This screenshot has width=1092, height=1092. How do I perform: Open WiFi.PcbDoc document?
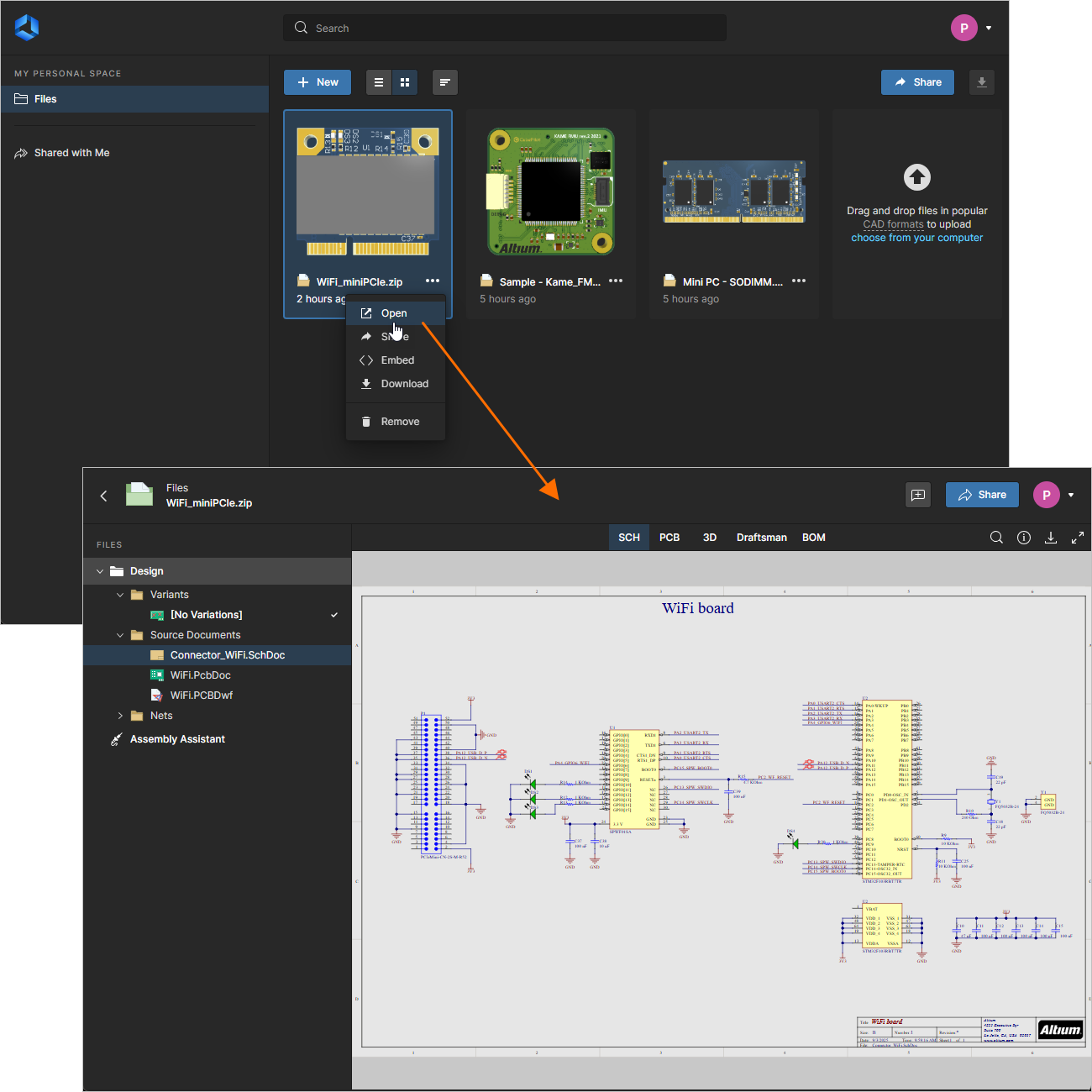[217, 675]
